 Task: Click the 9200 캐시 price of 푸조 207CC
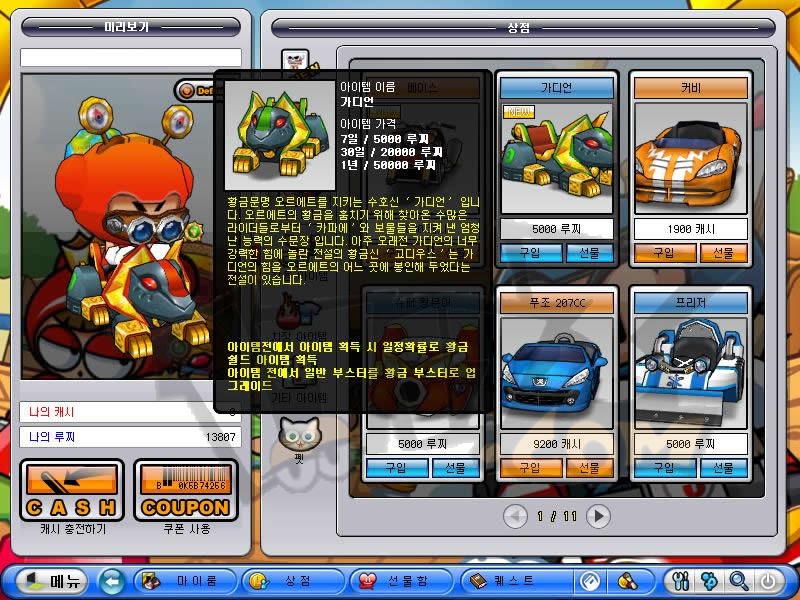coord(557,444)
